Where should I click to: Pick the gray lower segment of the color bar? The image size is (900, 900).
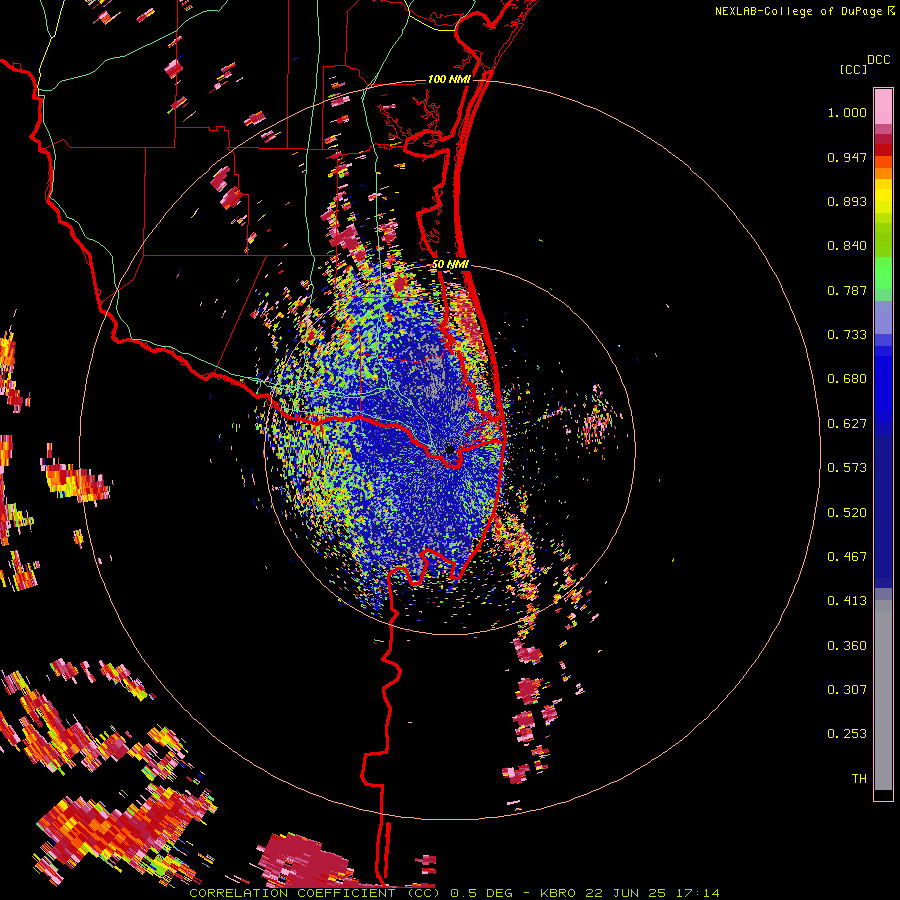883,695
